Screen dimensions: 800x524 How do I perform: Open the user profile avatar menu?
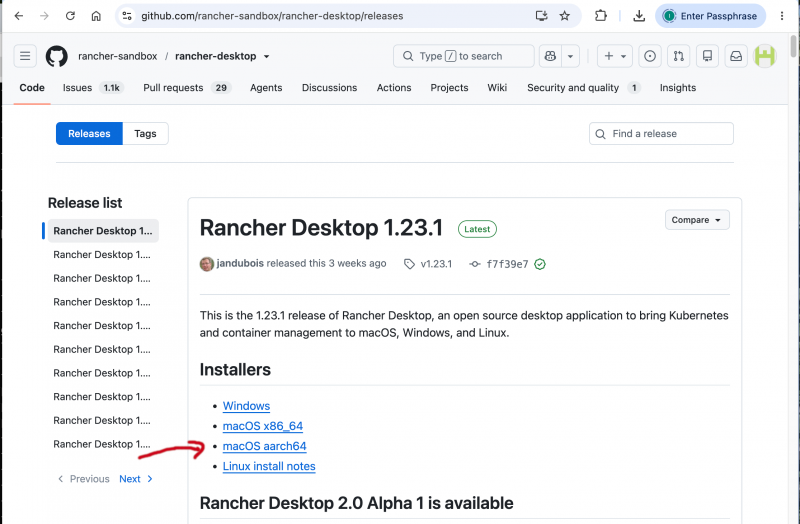point(765,56)
